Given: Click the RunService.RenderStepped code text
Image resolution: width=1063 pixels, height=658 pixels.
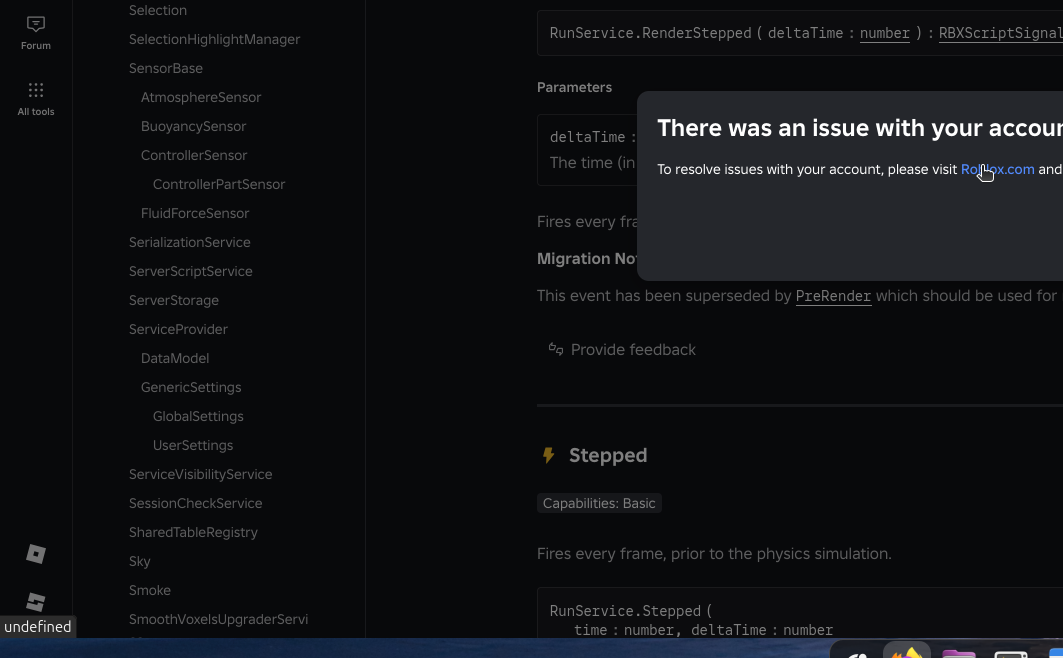Looking at the screenshot, I should [x=650, y=33].
